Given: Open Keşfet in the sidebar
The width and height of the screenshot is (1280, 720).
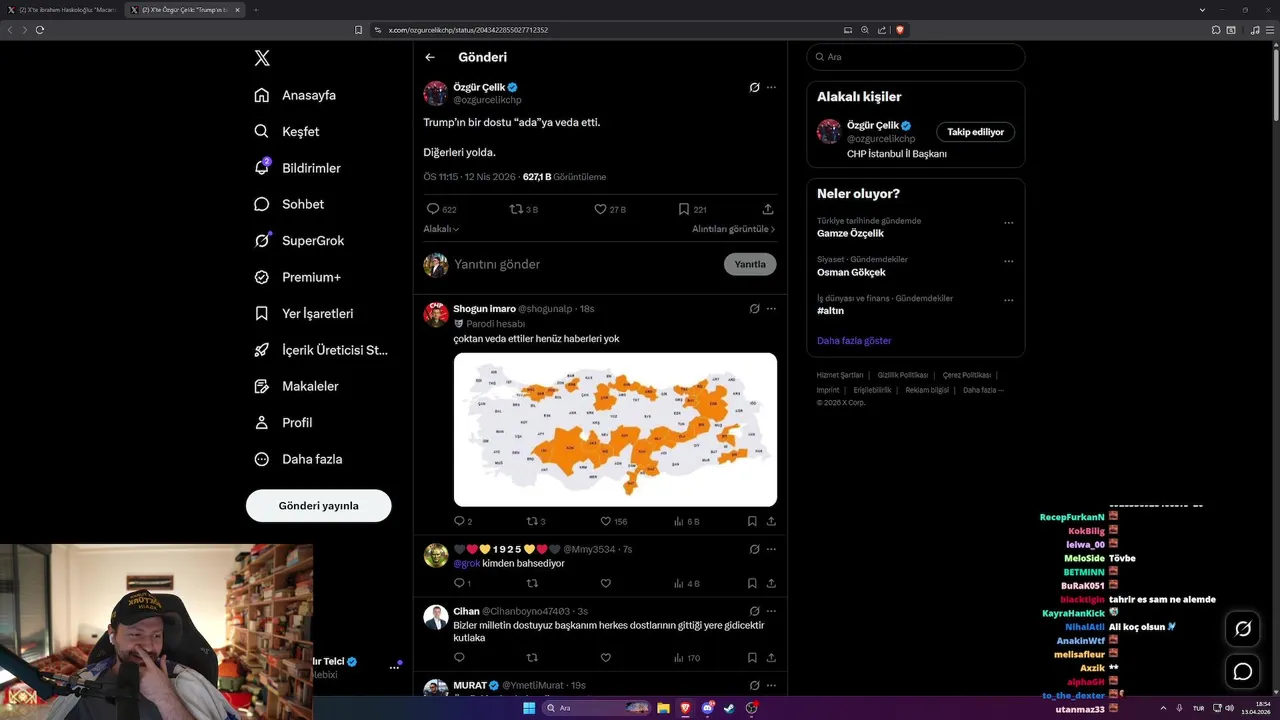Looking at the screenshot, I should [287, 131].
